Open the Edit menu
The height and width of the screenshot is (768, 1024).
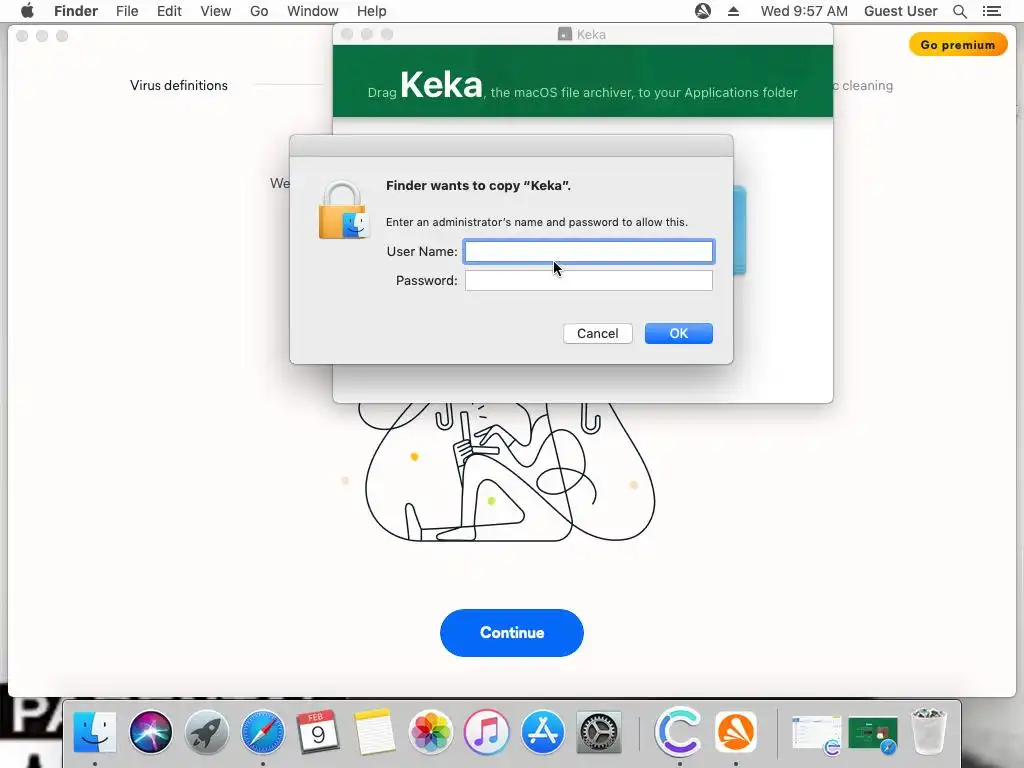point(169,11)
